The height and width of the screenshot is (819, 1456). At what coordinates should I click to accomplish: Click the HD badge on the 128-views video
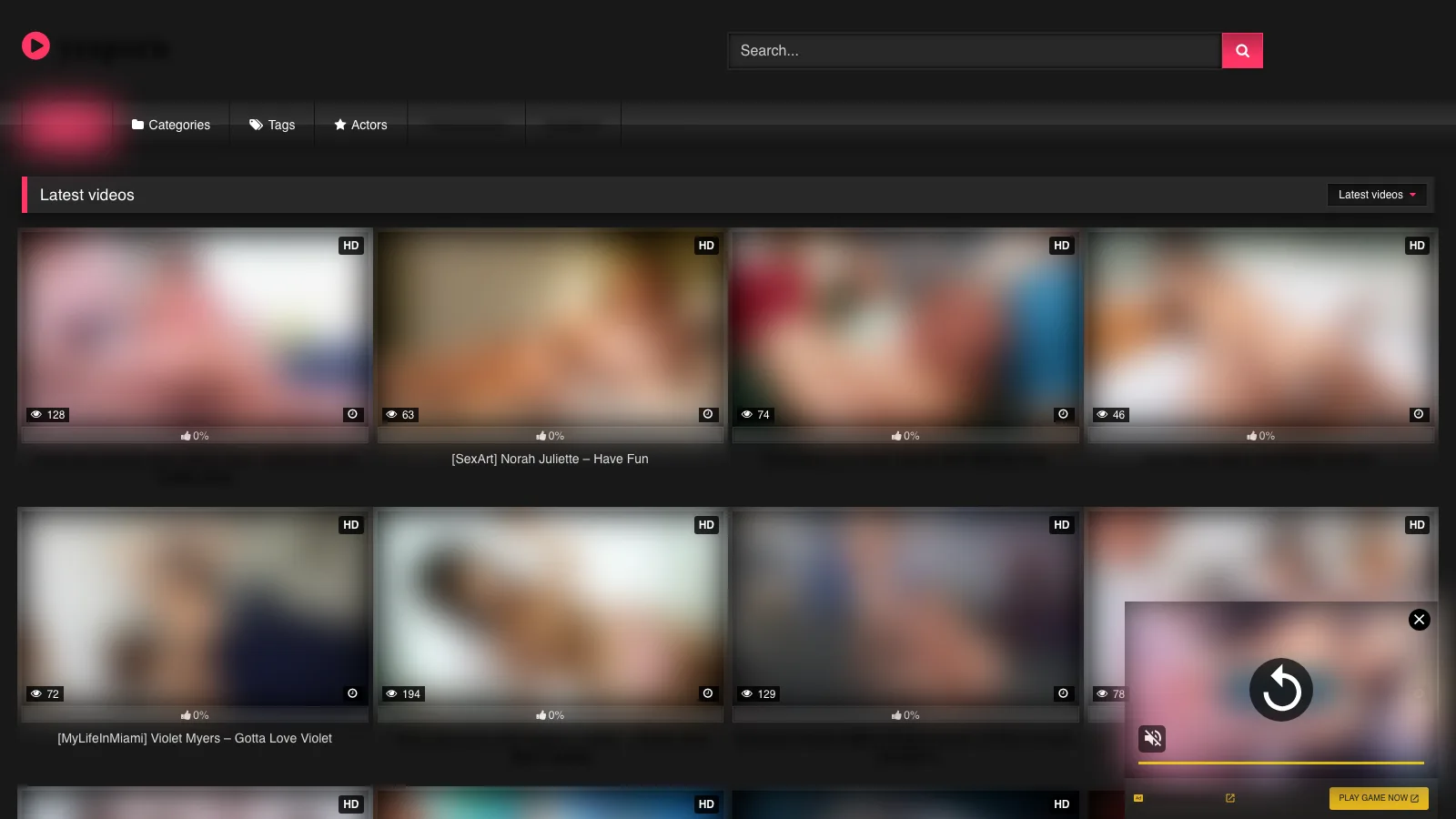pyautogui.click(x=351, y=246)
